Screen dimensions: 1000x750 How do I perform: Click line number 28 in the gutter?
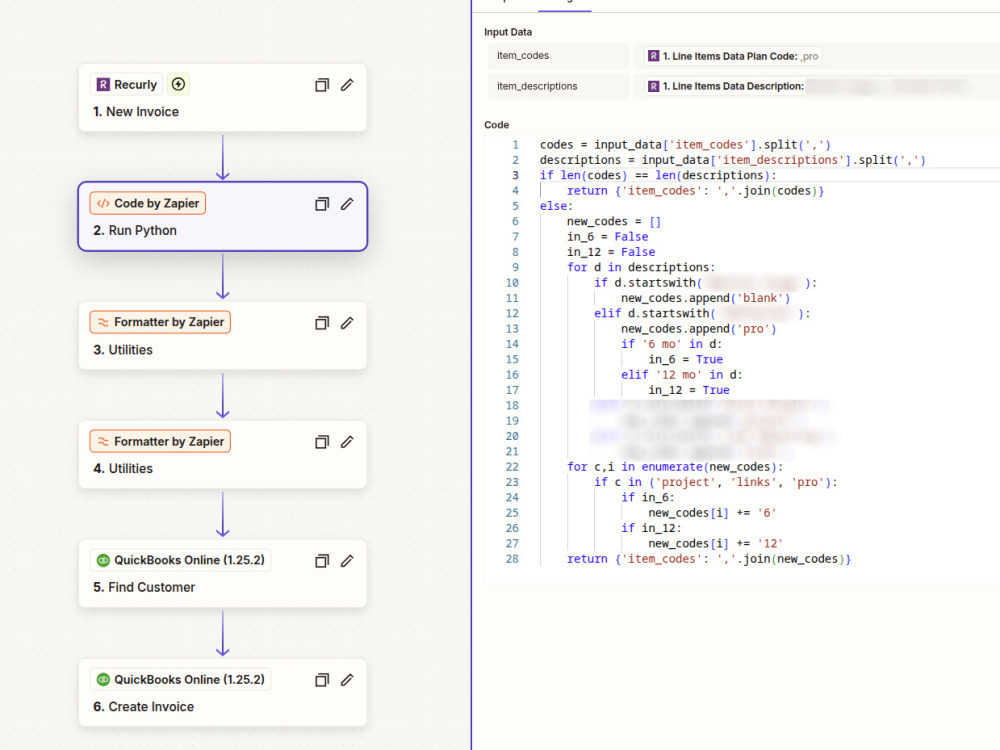point(512,559)
